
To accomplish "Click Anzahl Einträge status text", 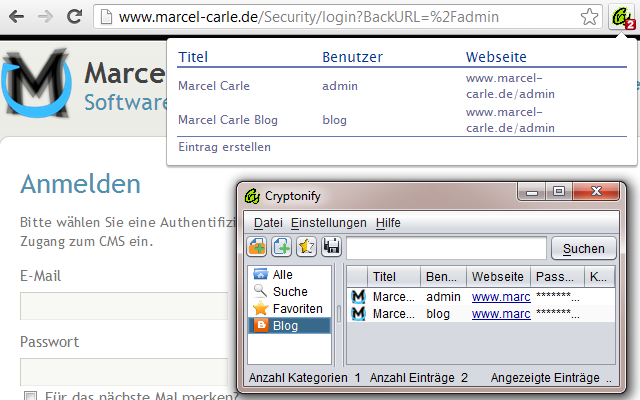I will tap(419, 378).
